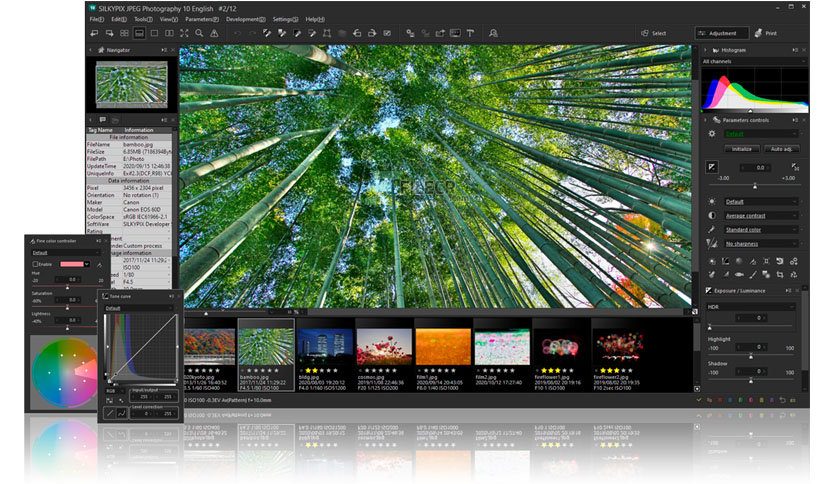Open Default preset dropdown in Fine color controller

point(66,253)
